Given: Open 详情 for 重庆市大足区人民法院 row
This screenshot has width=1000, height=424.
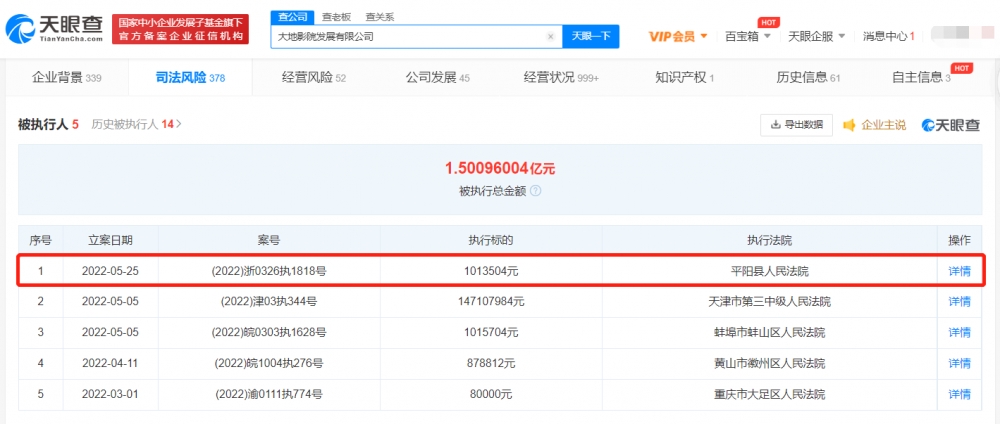Looking at the screenshot, I should click(959, 394).
